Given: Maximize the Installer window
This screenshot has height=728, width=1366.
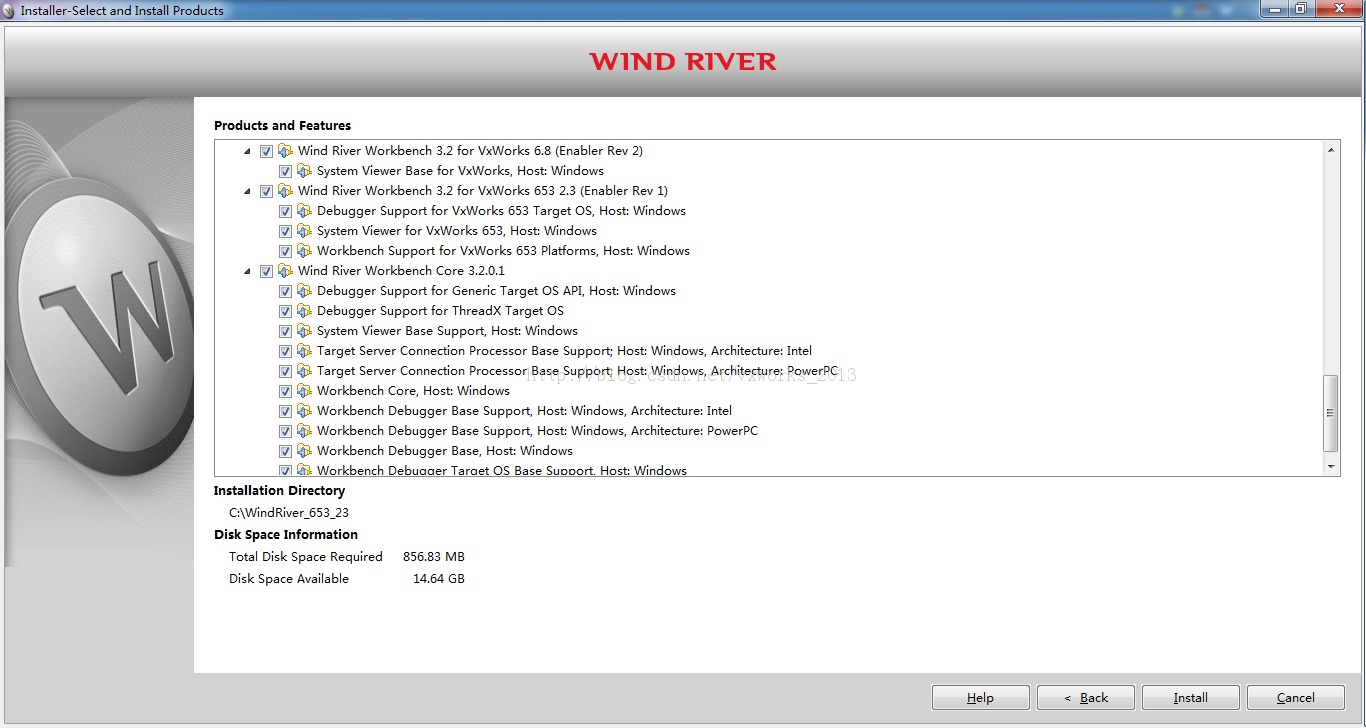Looking at the screenshot, I should point(1301,9).
